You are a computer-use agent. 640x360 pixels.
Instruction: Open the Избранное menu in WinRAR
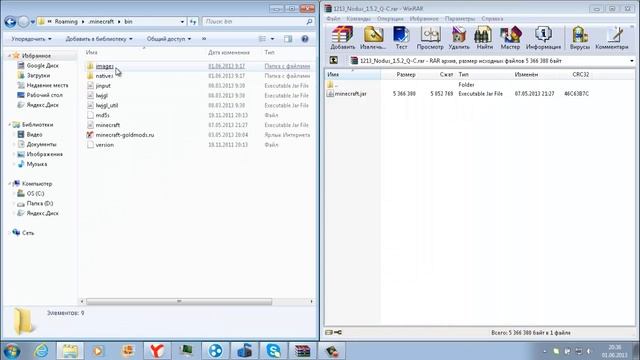coord(424,19)
